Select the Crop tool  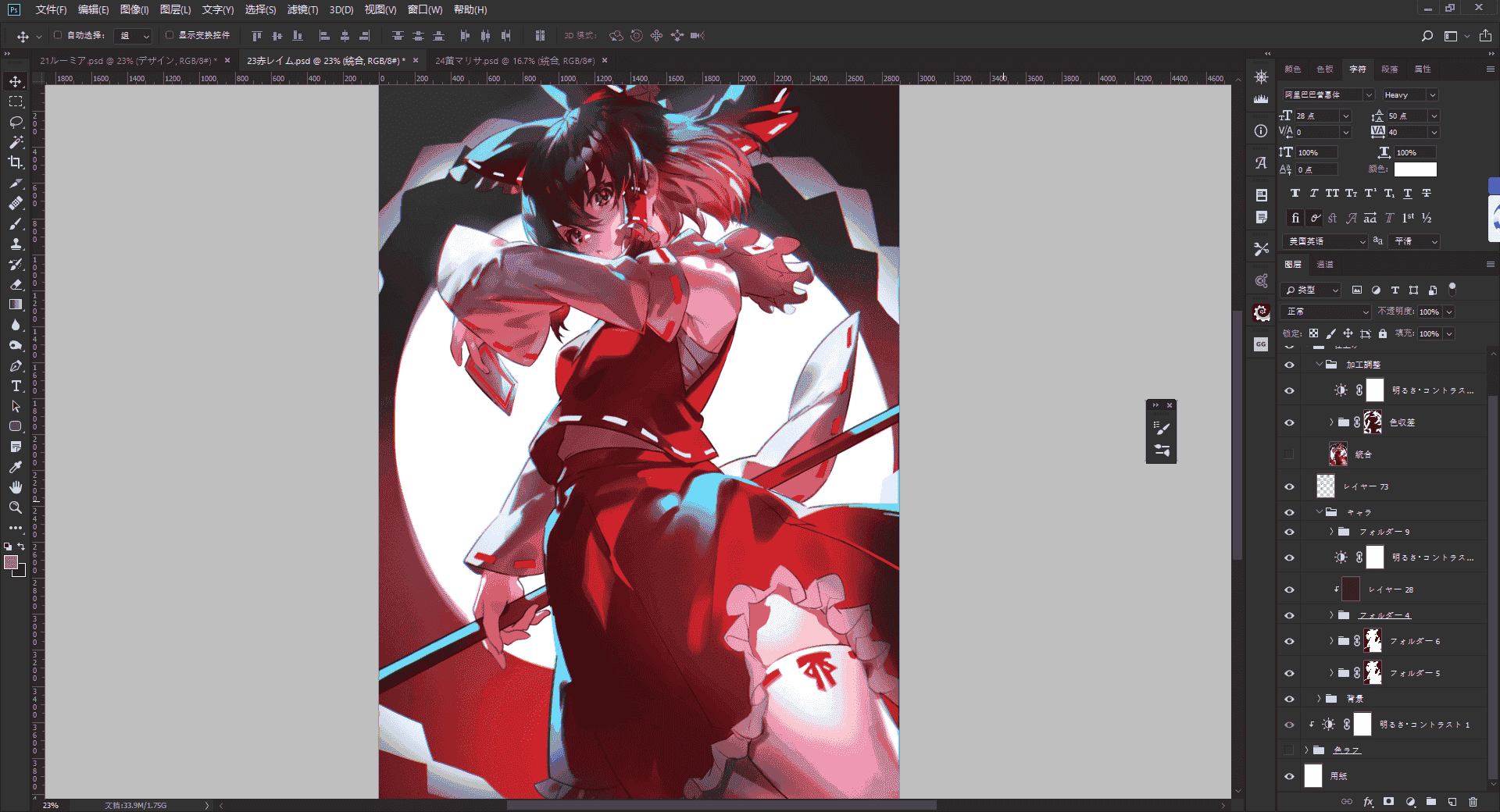click(x=16, y=162)
